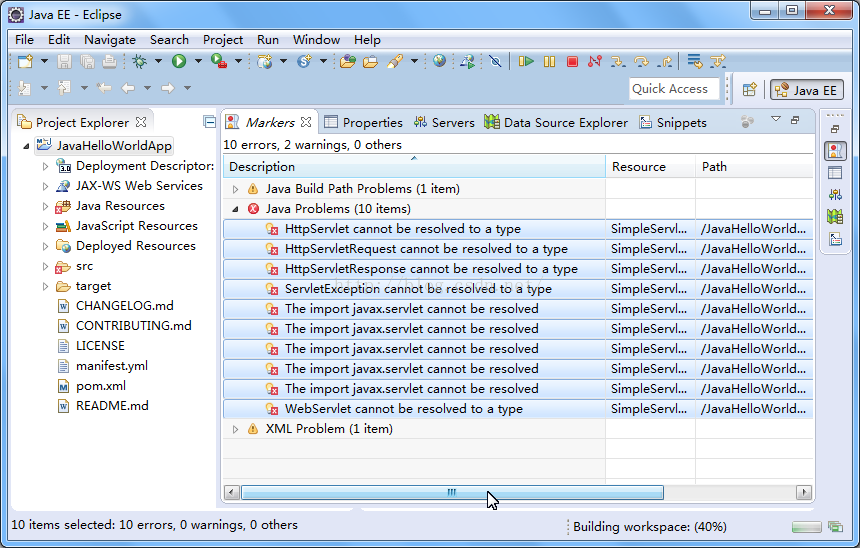Select pom.xml in Project Explorer

100,386
